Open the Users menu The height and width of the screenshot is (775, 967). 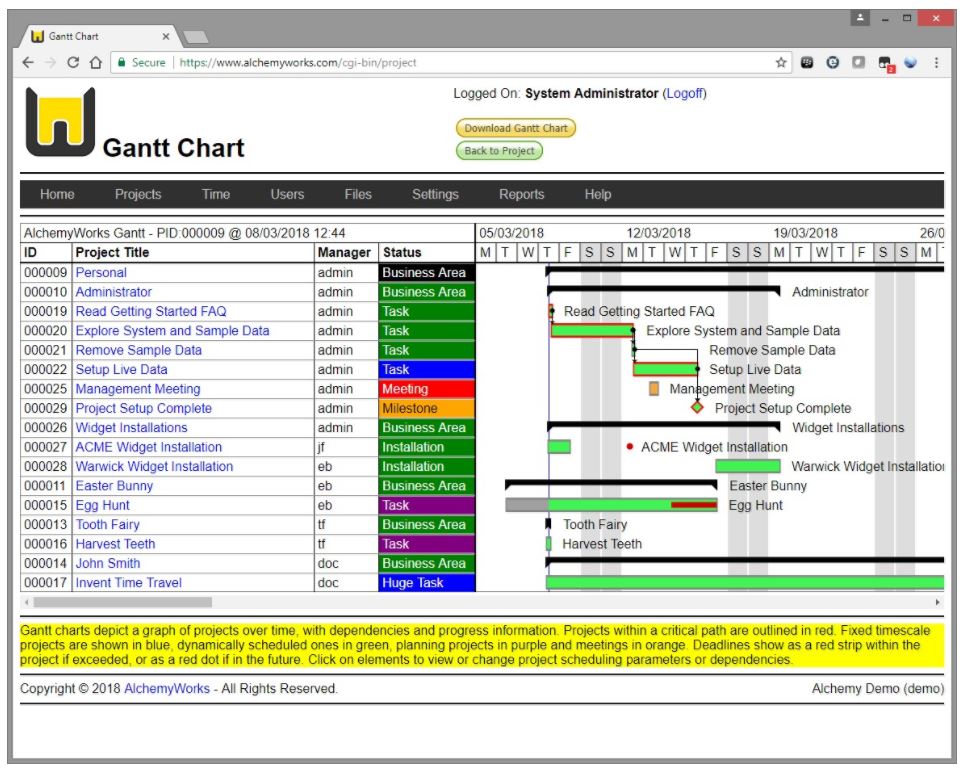click(x=287, y=194)
